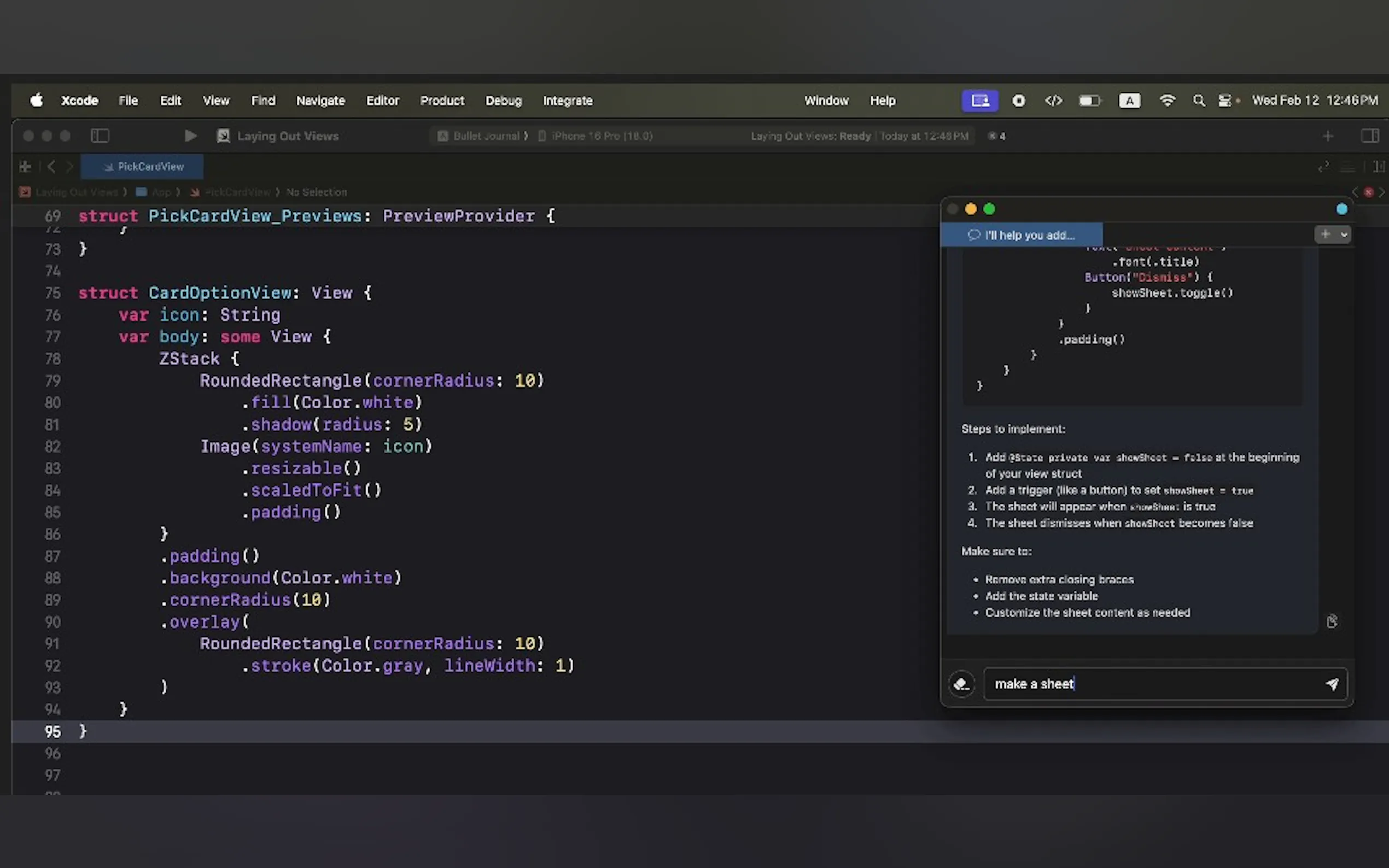
Task: Copy the assistant response with clipboard icon
Action: pos(1332,621)
